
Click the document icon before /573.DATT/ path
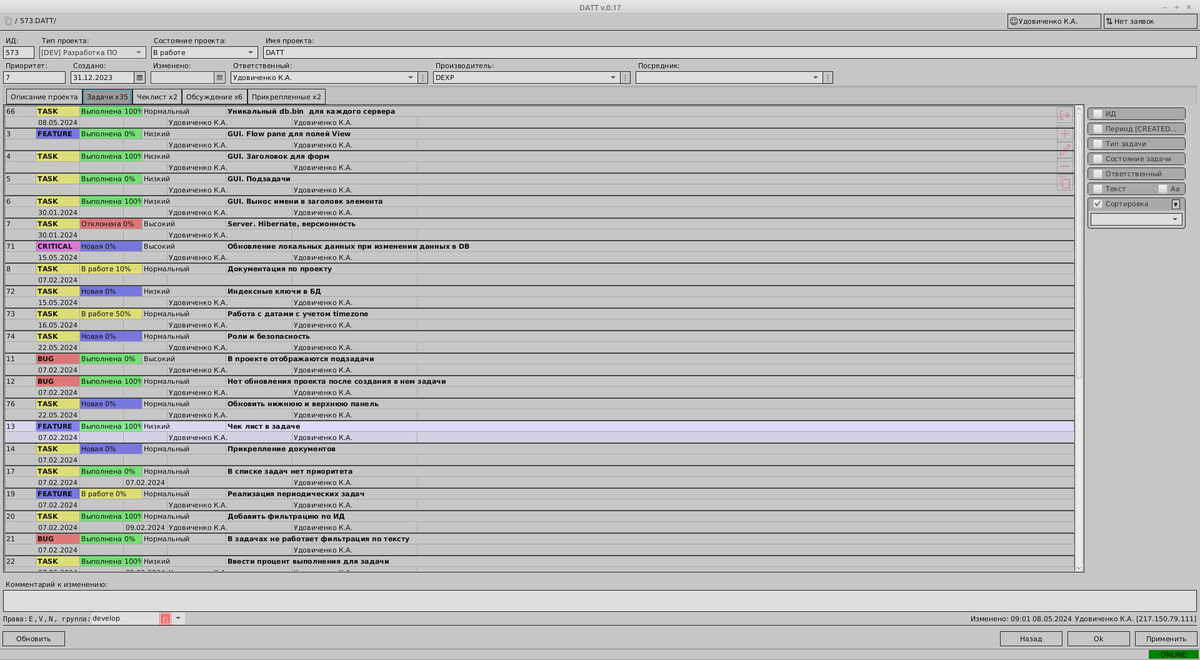click(9, 20)
